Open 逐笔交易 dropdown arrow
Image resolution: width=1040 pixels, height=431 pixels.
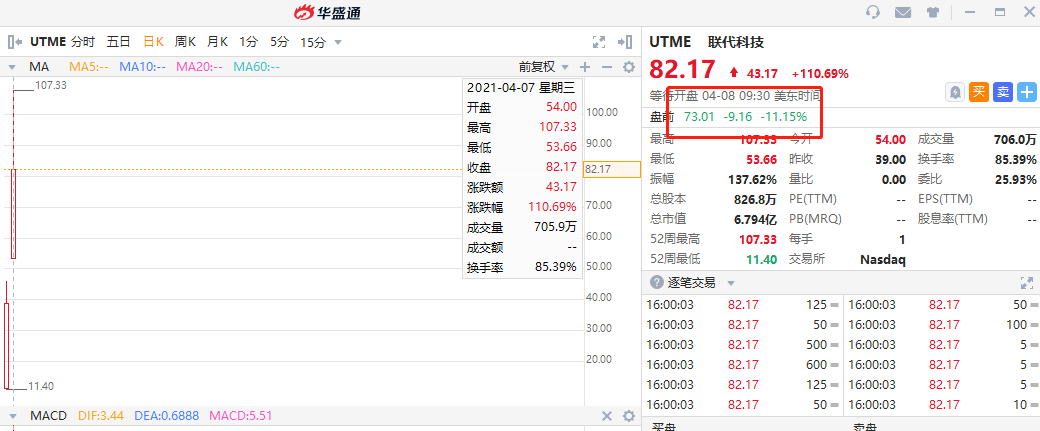click(x=731, y=283)
